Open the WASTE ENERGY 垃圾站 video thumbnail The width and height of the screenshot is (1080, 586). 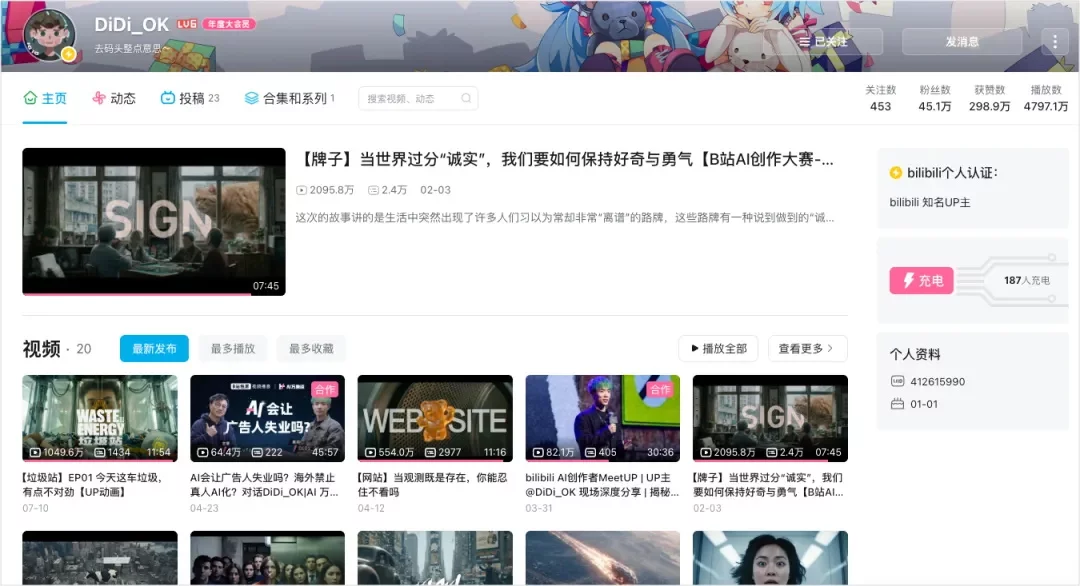click(x=100, y=418)
